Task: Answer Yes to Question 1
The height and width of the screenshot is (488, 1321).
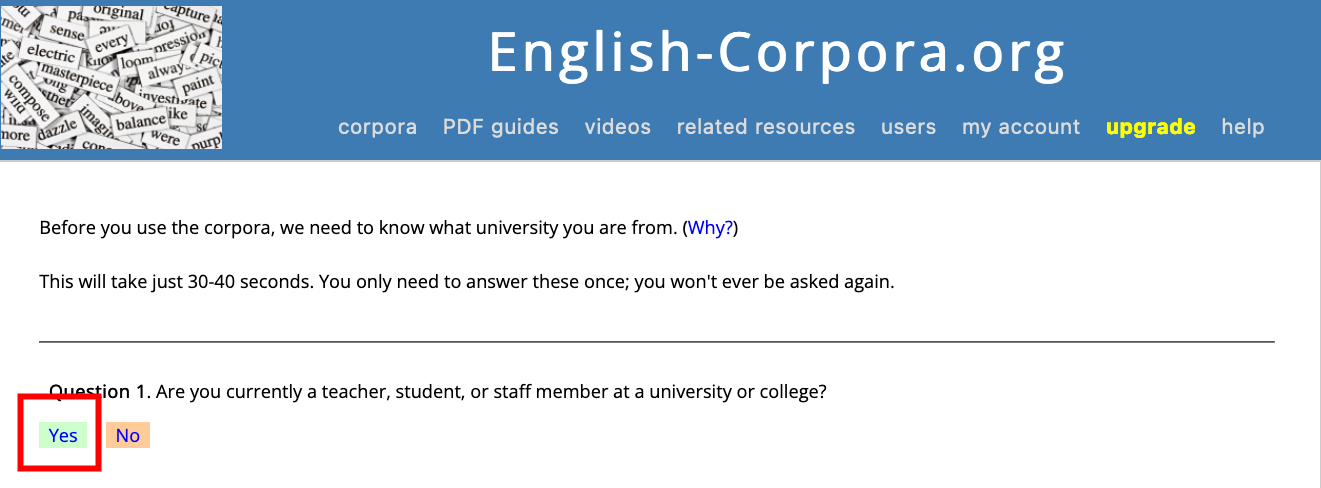Action: (x=63, y=435)
